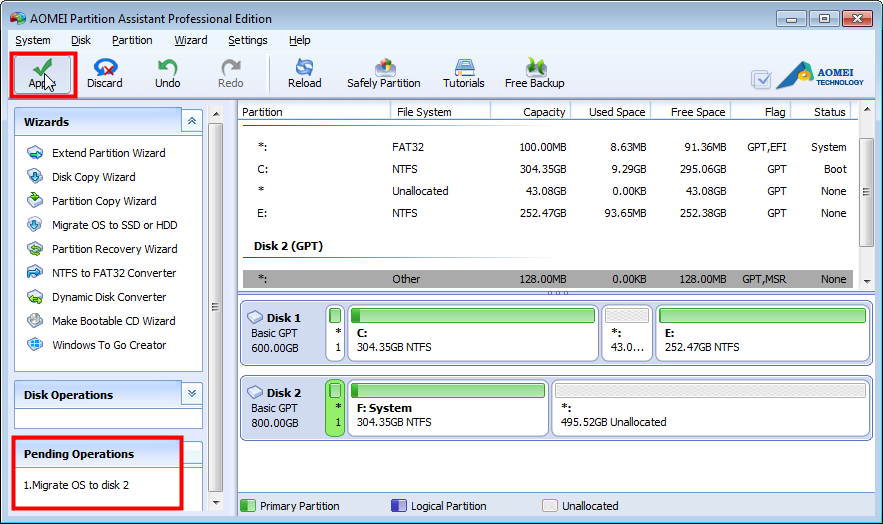Sort by the Partition column header
The image size is (883, 524).
click(x=315, y=111)
